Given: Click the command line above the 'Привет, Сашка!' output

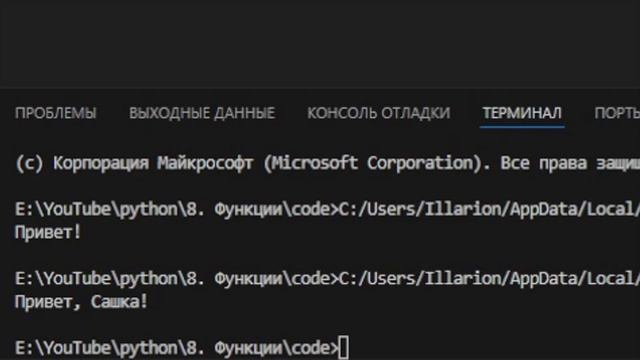Looking at the screenshot, I should pos(327,279).
